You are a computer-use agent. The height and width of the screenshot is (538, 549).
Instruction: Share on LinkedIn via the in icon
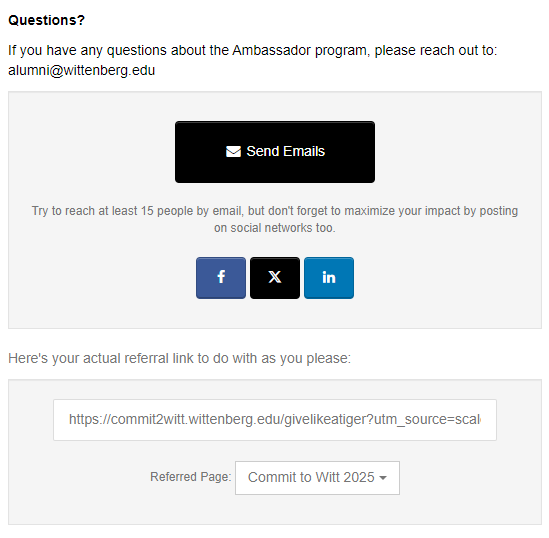click(x=329, y=278)
